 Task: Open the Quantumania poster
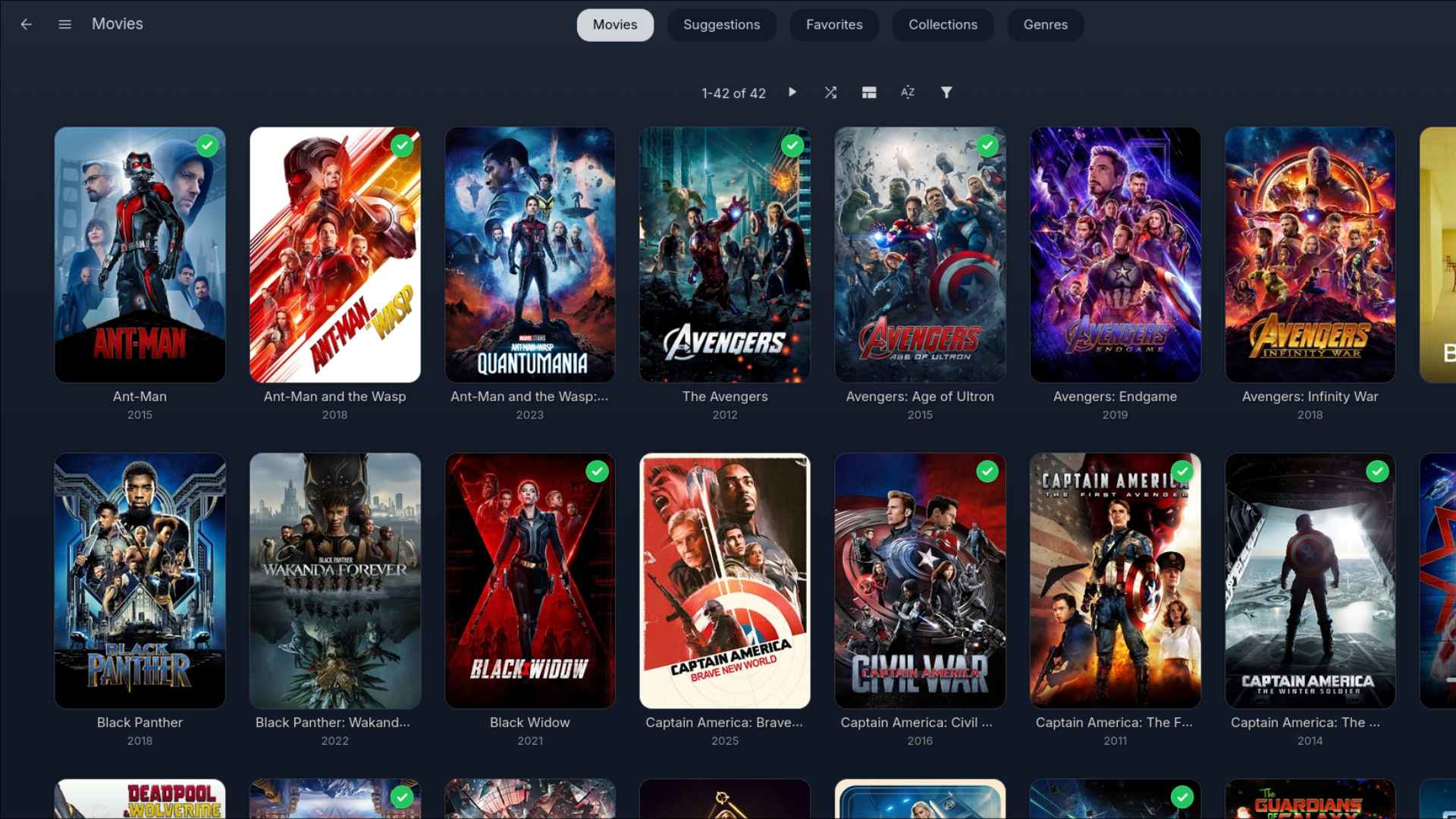530,255
